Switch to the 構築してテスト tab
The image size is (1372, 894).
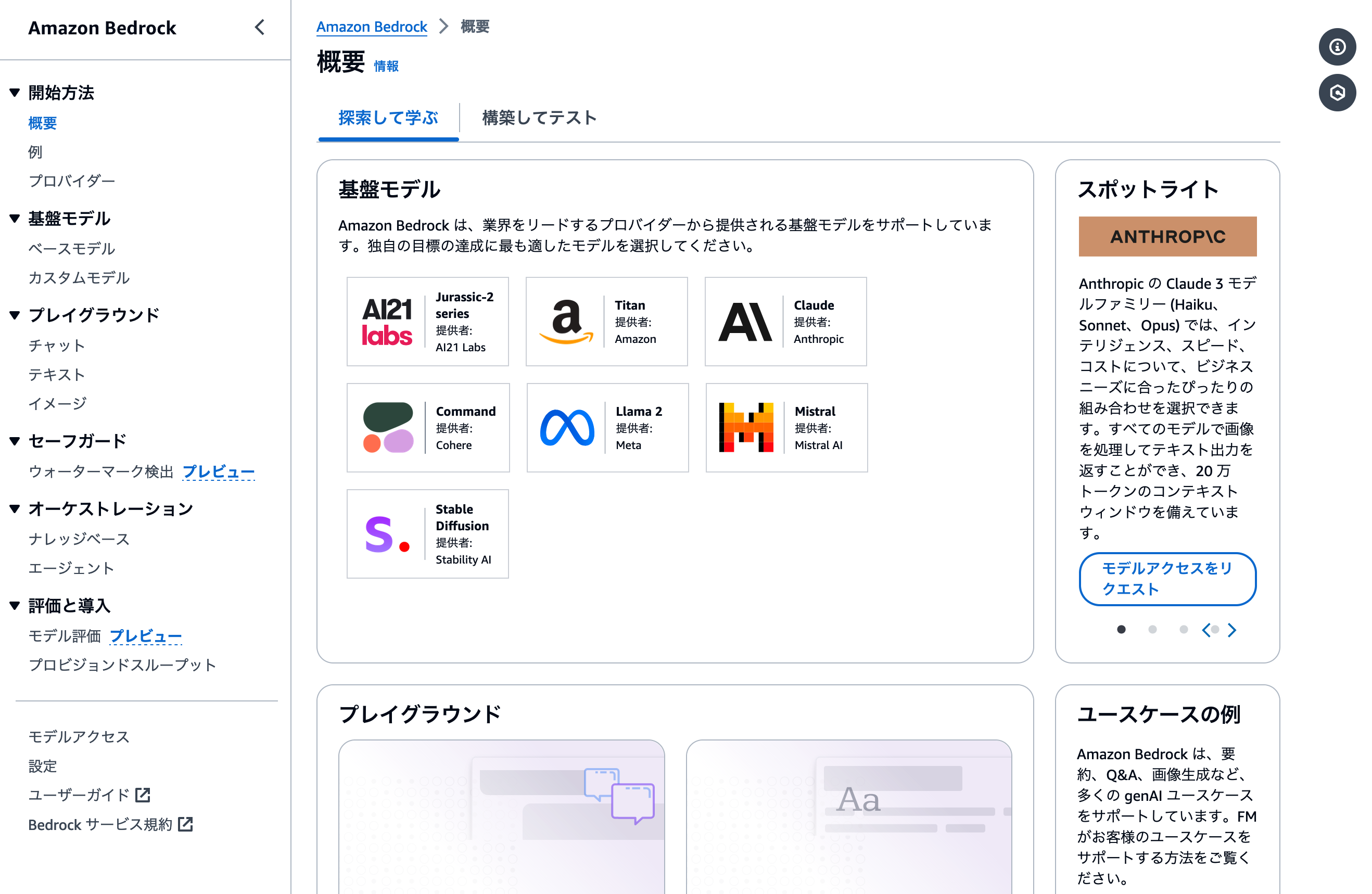(x=539, y=118)
